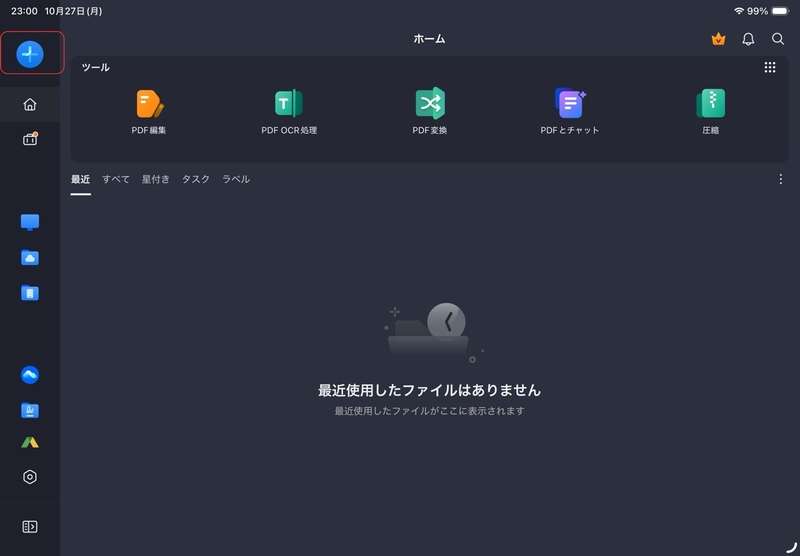Open the round blue cloud service icon
The height and width of the screenshot is (556, 800).
(x=30, y=375)
